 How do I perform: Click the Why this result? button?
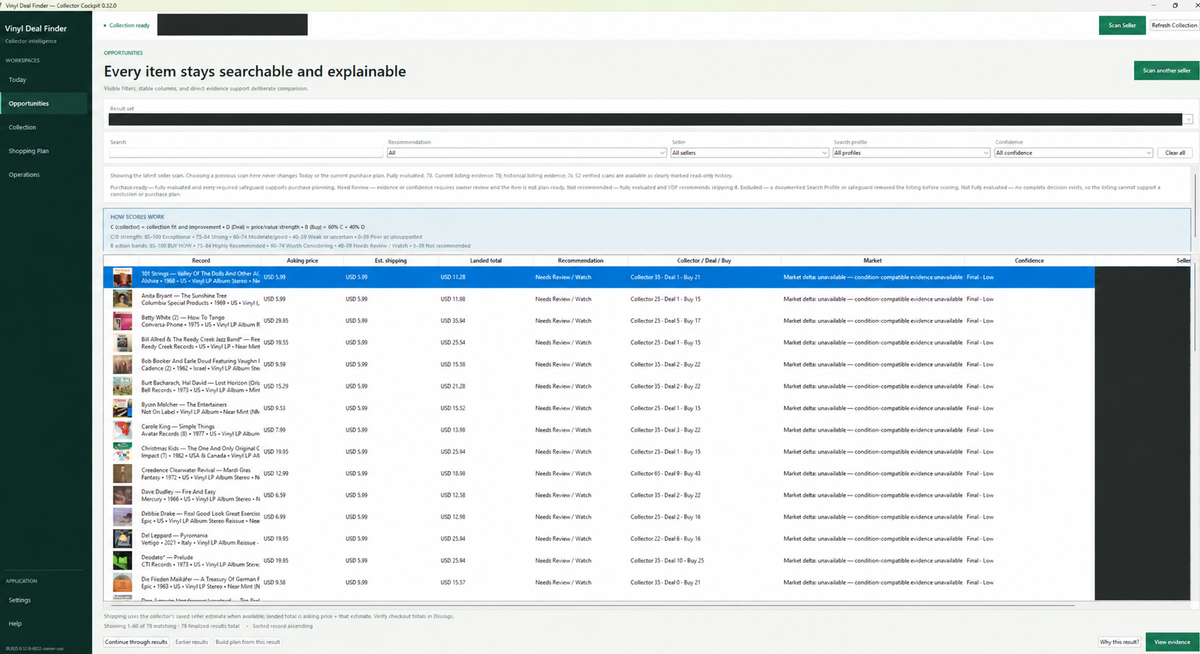(x=1119, y=642)
